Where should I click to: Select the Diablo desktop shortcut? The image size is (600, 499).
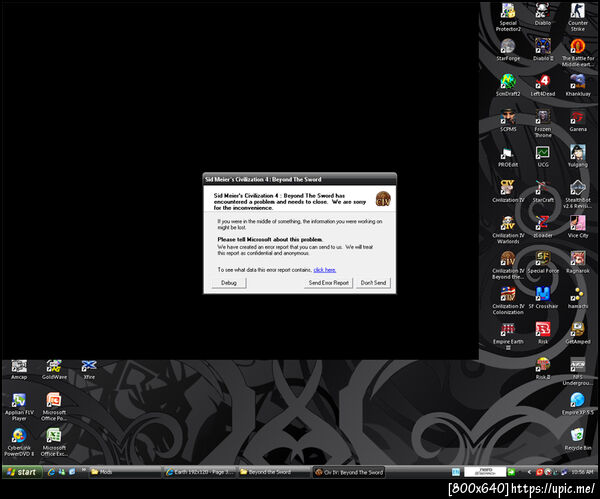pyautogui.click(x=543, y=15)
